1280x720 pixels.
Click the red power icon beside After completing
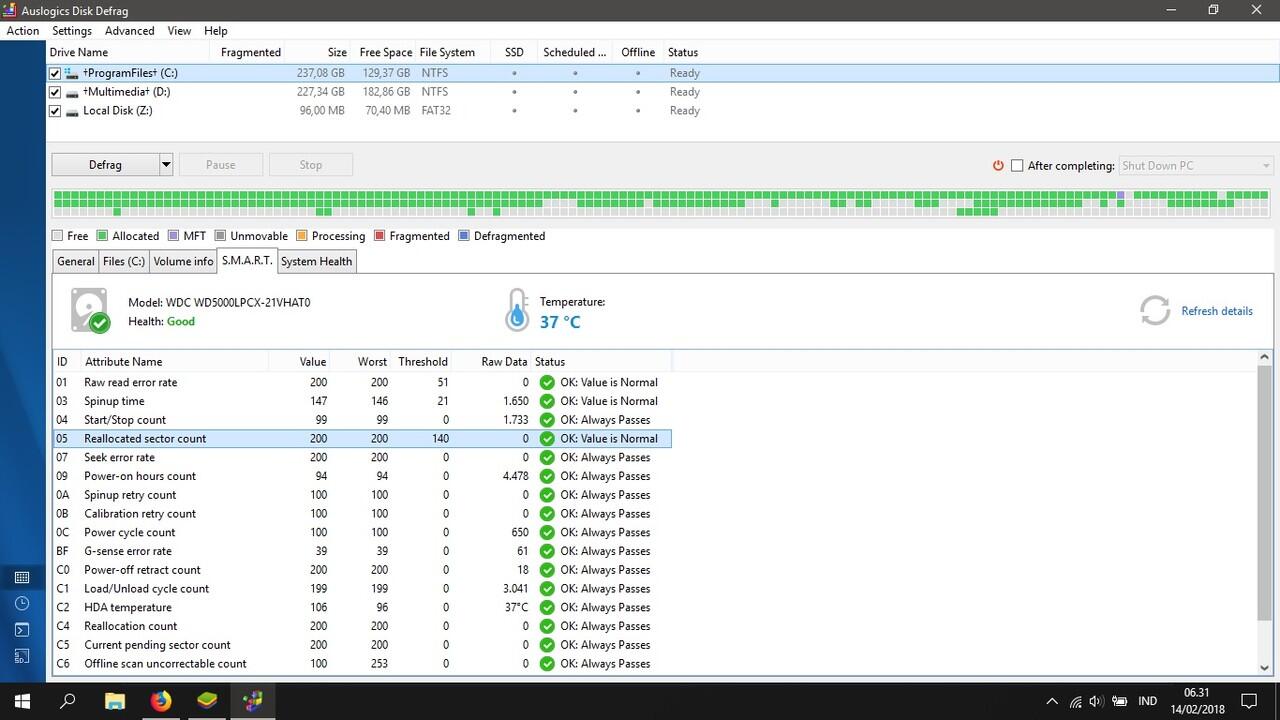[x=998, y=165]
